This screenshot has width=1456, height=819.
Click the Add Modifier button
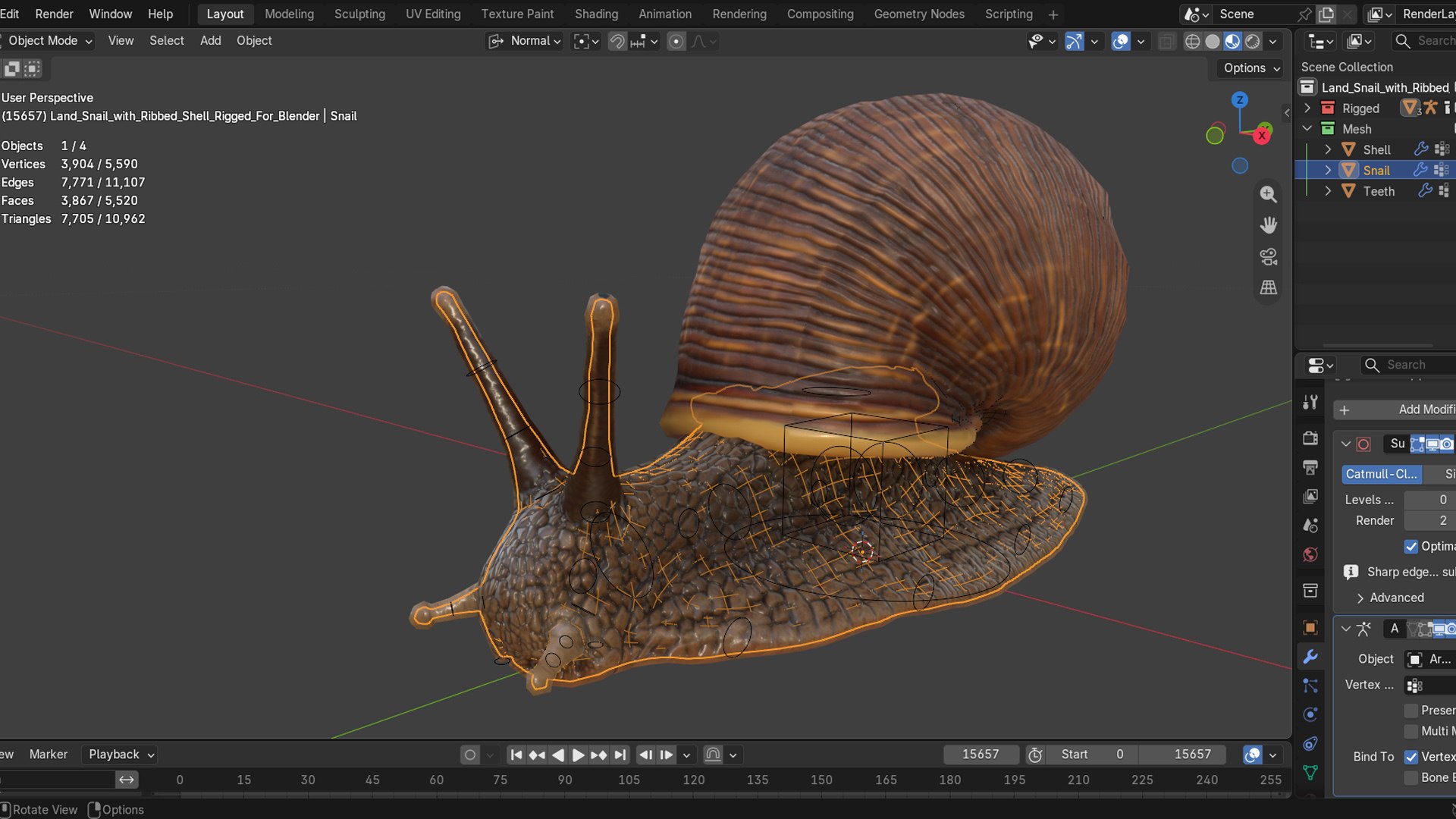(1395, 409)
